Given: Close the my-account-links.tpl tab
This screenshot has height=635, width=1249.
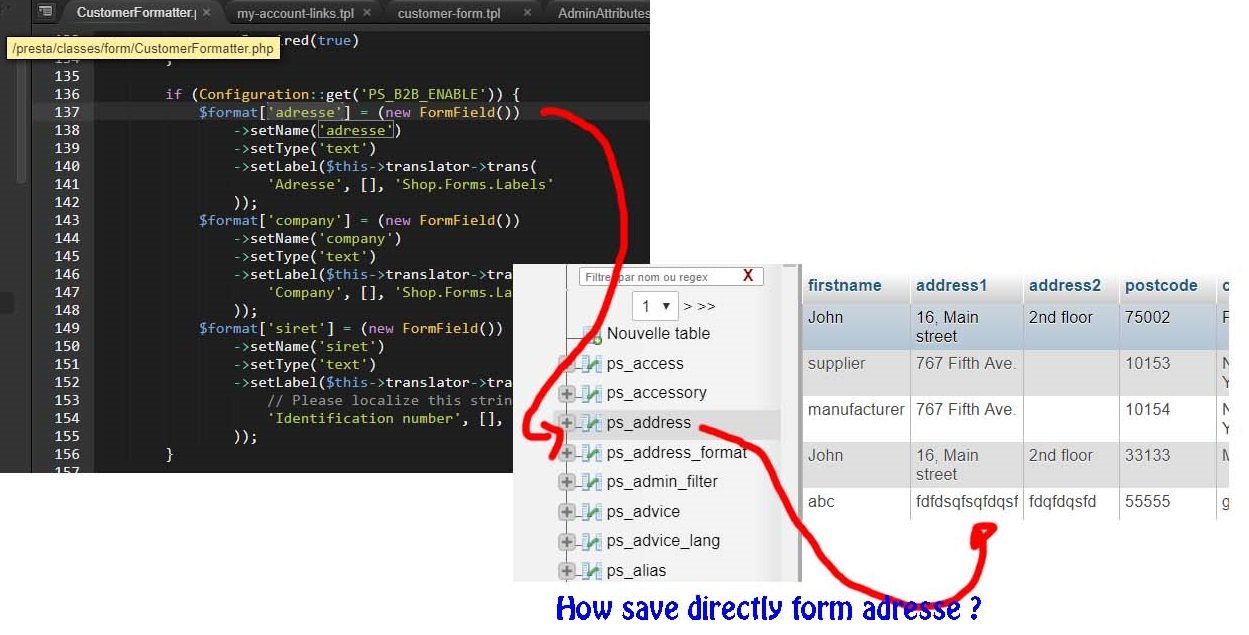Looking at the screenshot, I should [367, 13].
